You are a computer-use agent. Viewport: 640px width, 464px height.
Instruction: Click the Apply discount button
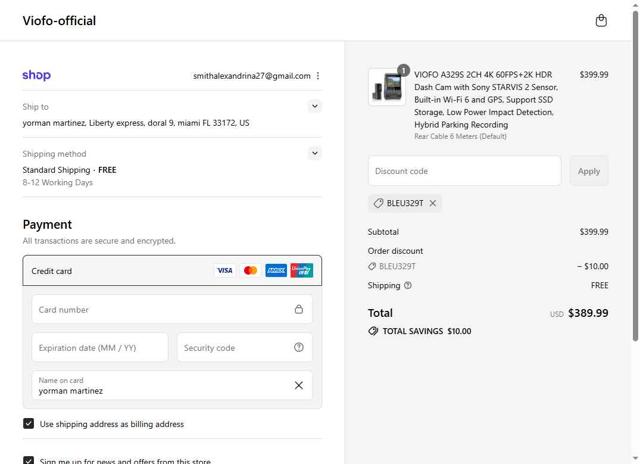[589, 171]
